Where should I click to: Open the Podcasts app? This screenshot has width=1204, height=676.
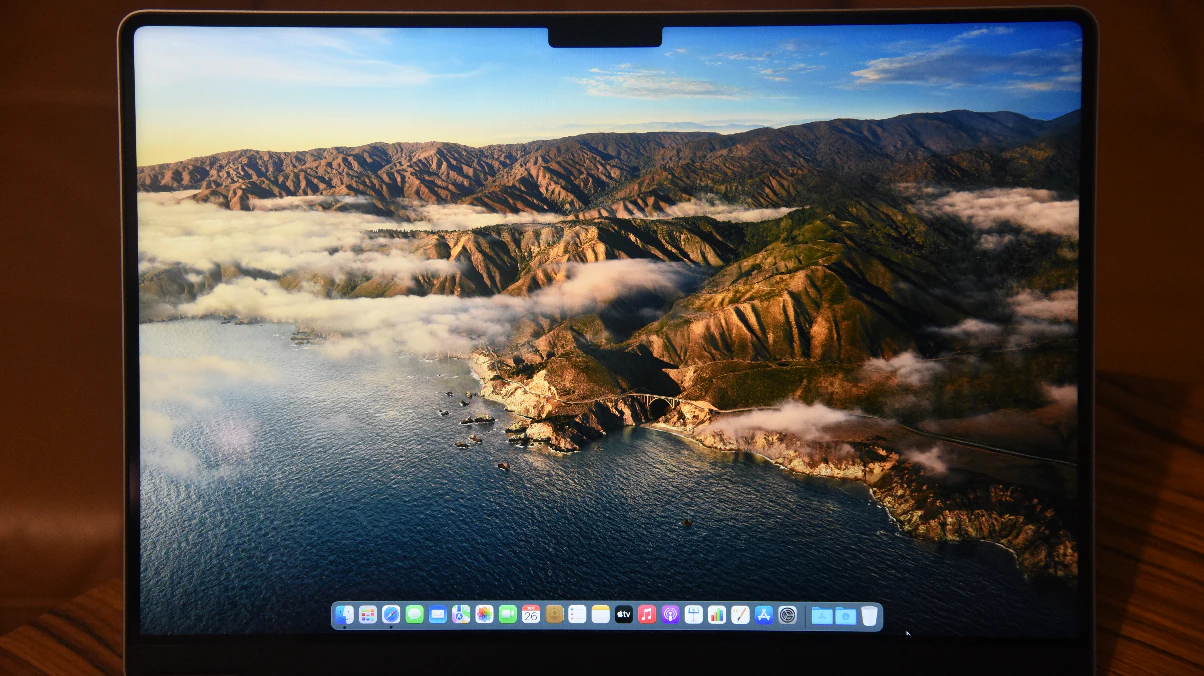click(671, 615)
